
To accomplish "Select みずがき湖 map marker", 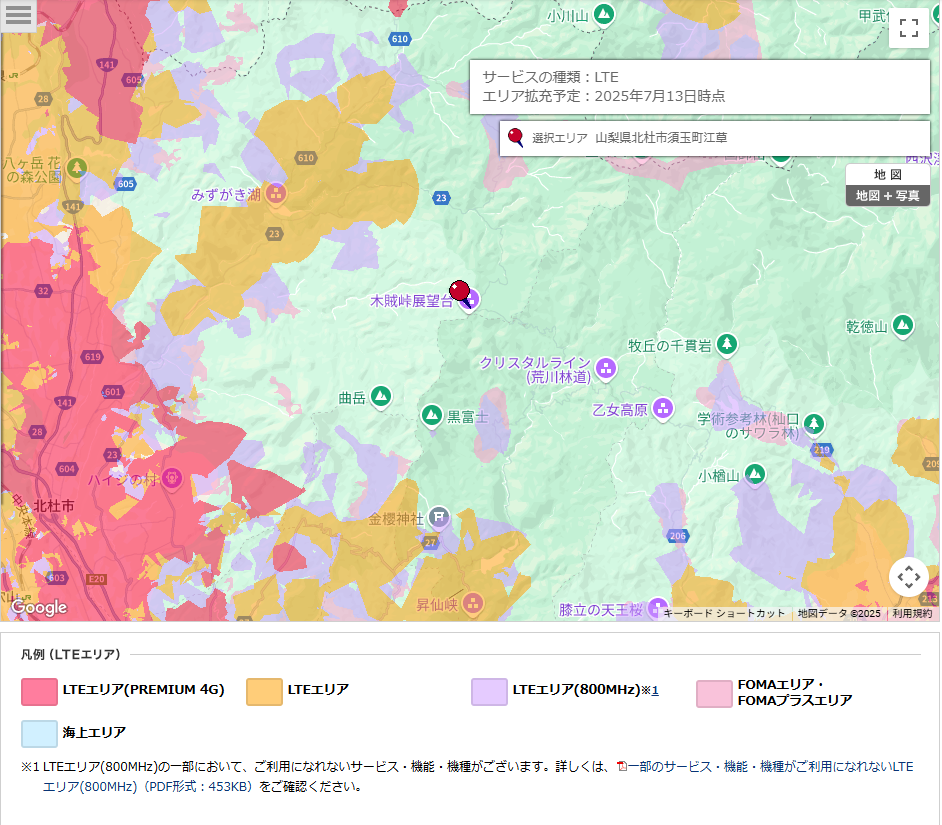I will [x=276, y=193].
